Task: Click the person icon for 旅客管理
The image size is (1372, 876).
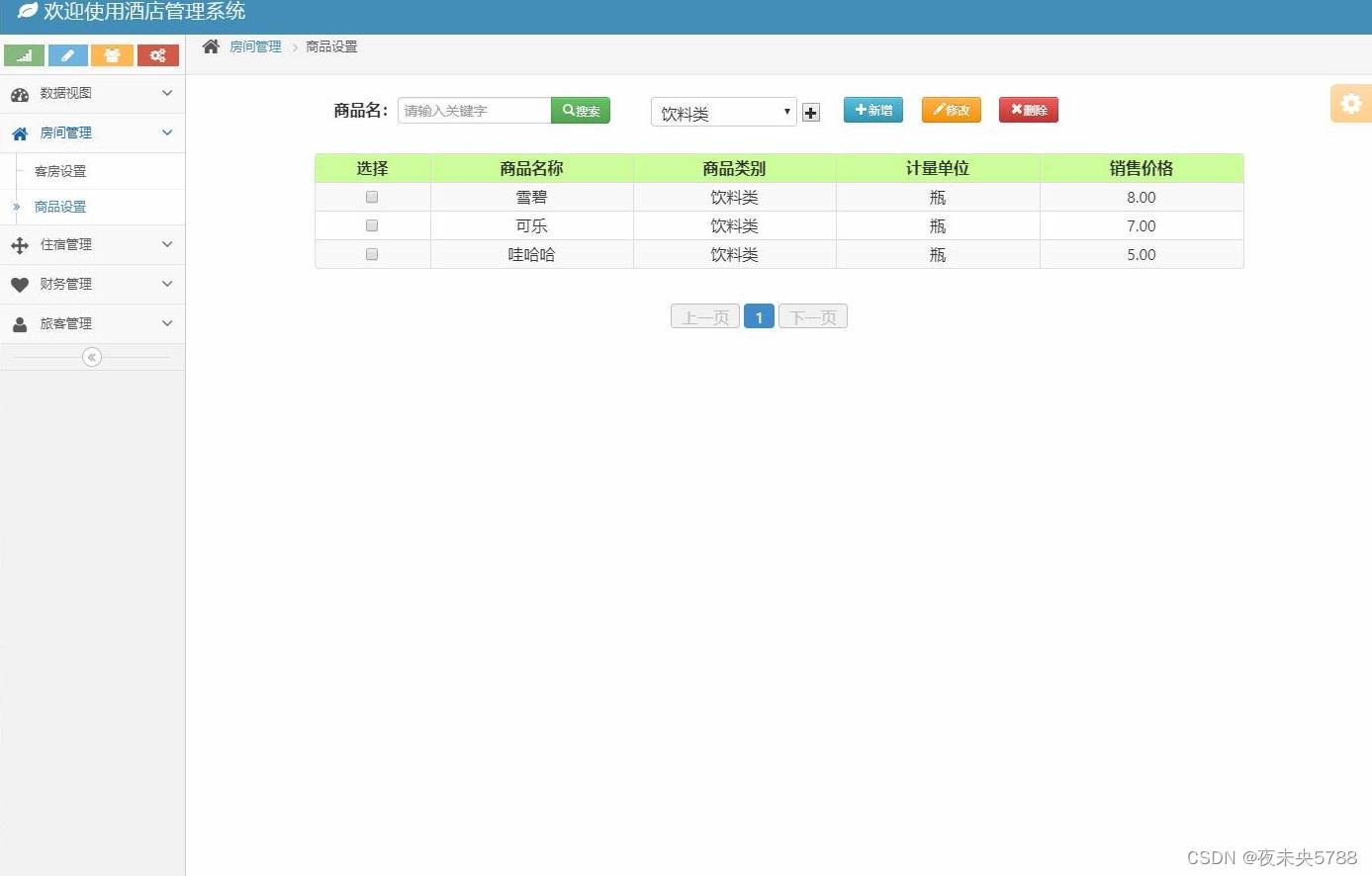Action: [x=20, y=324]
